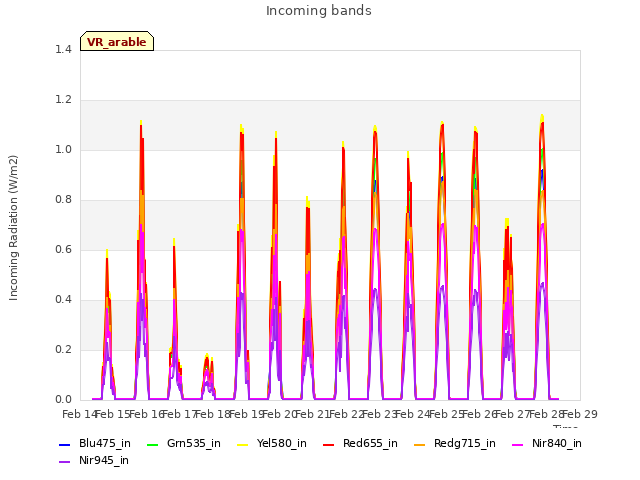Click the Feb 14 x-axis tick label
The image size is (640, 480).
[79, 414]
